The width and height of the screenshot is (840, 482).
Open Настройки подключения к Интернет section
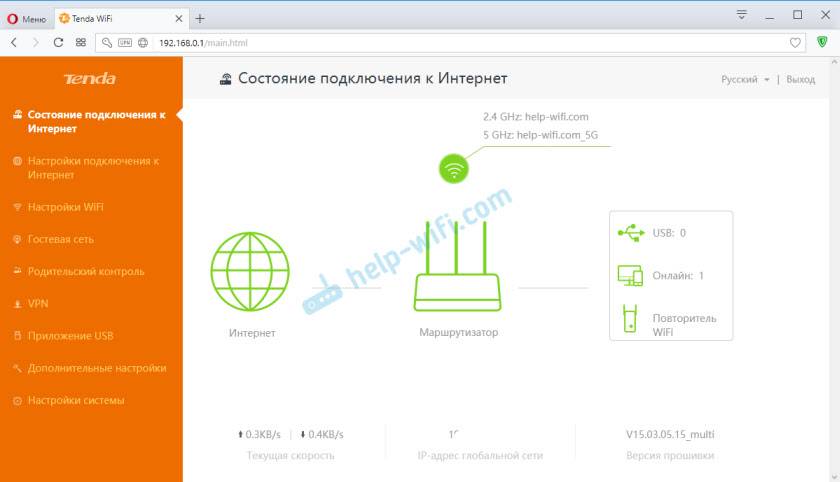click(x=91, y=168)
